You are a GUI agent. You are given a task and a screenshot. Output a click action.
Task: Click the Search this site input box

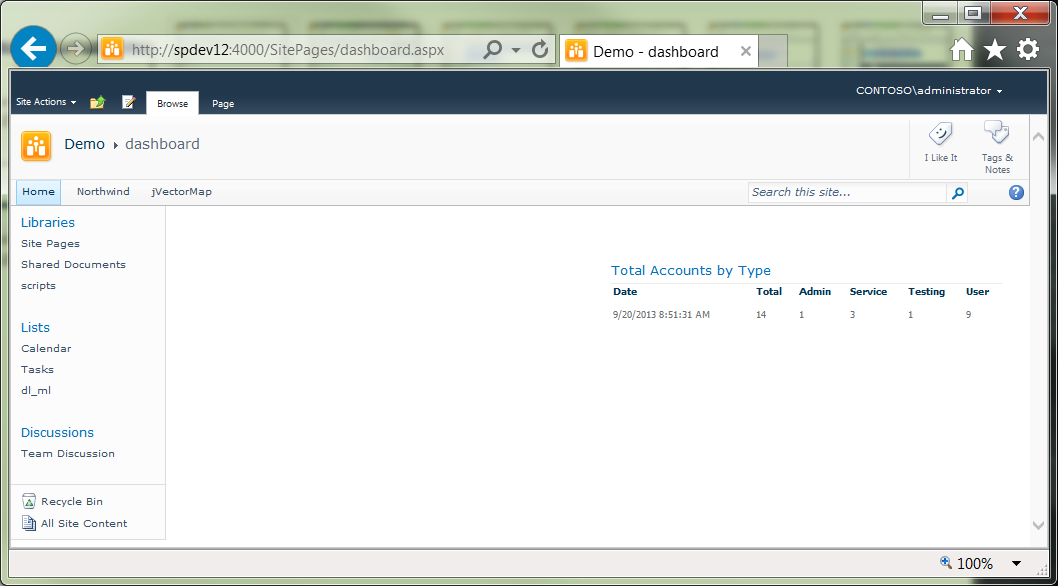[847, 192]
